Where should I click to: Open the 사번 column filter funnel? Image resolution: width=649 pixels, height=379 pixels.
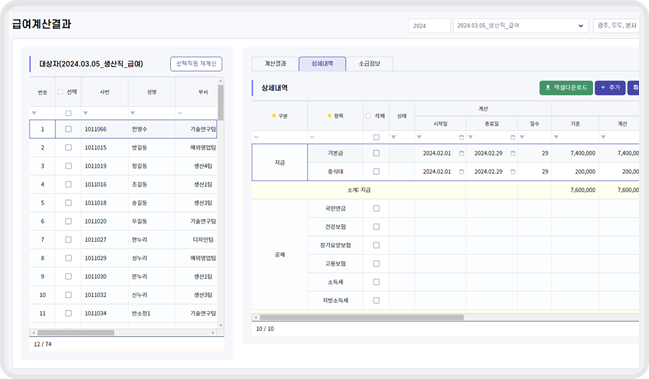point(86,113)
